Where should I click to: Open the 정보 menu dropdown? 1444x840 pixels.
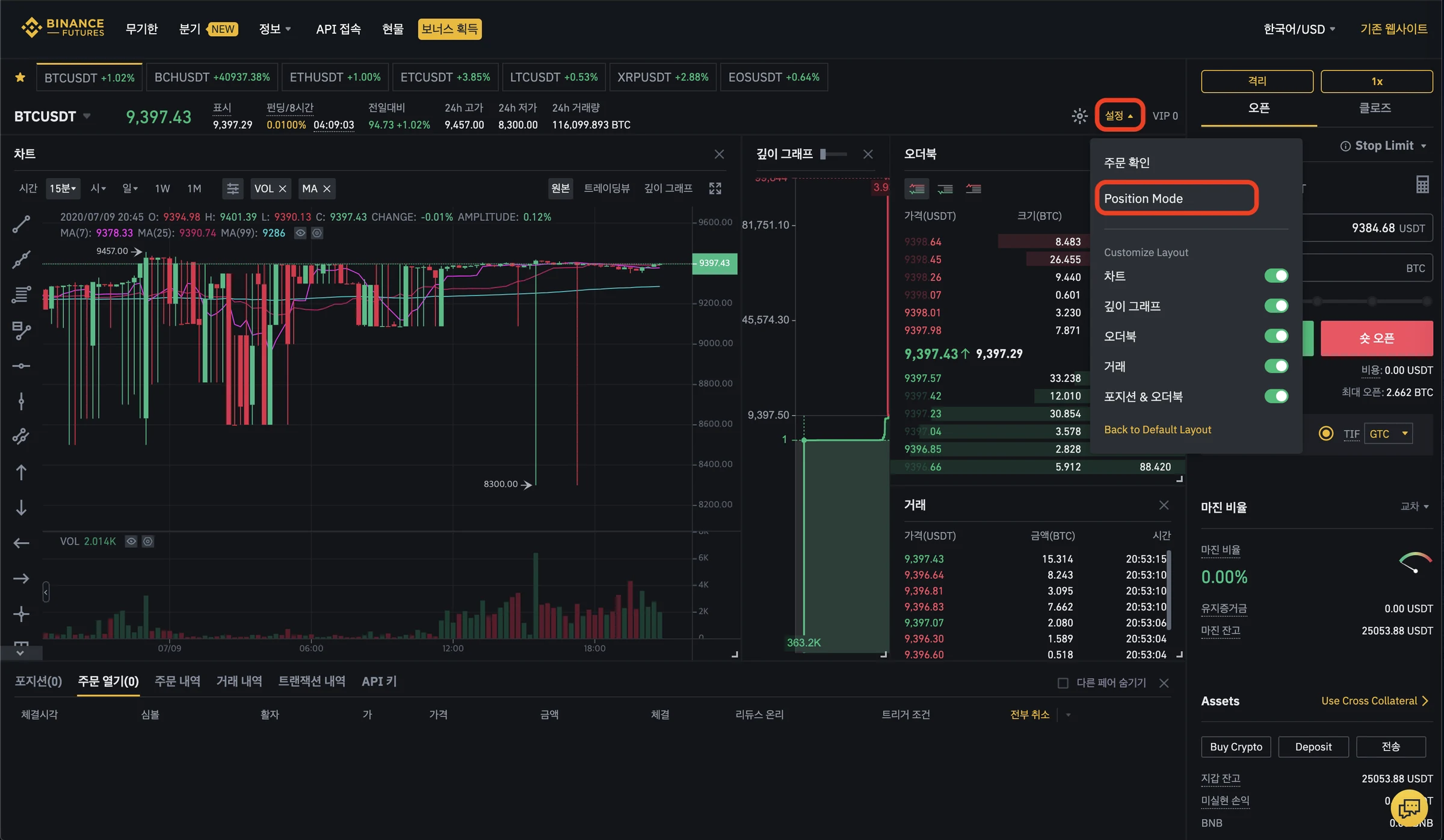(275, 29)
